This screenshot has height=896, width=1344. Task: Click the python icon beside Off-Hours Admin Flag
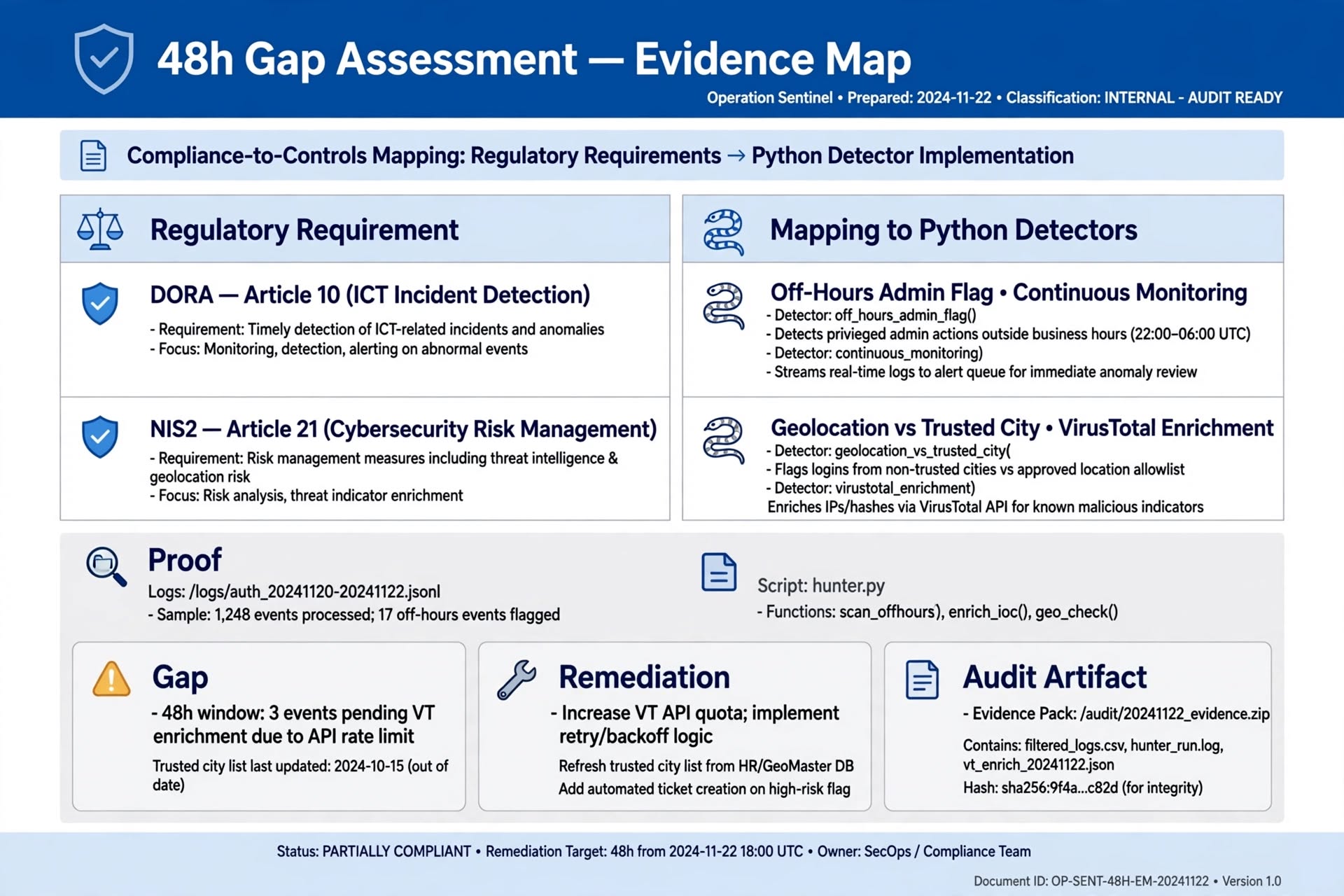(724, 305)
